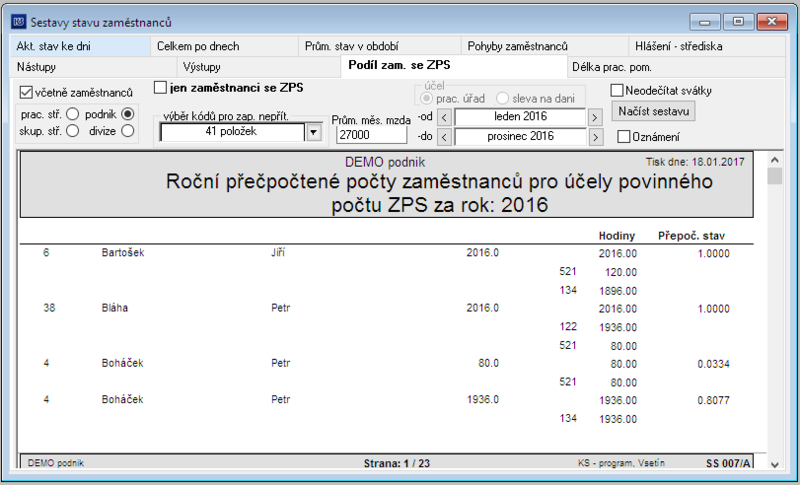800x485 pixels.
Task: Step 'od' month forward with right arrow
Action: (594, 118)
